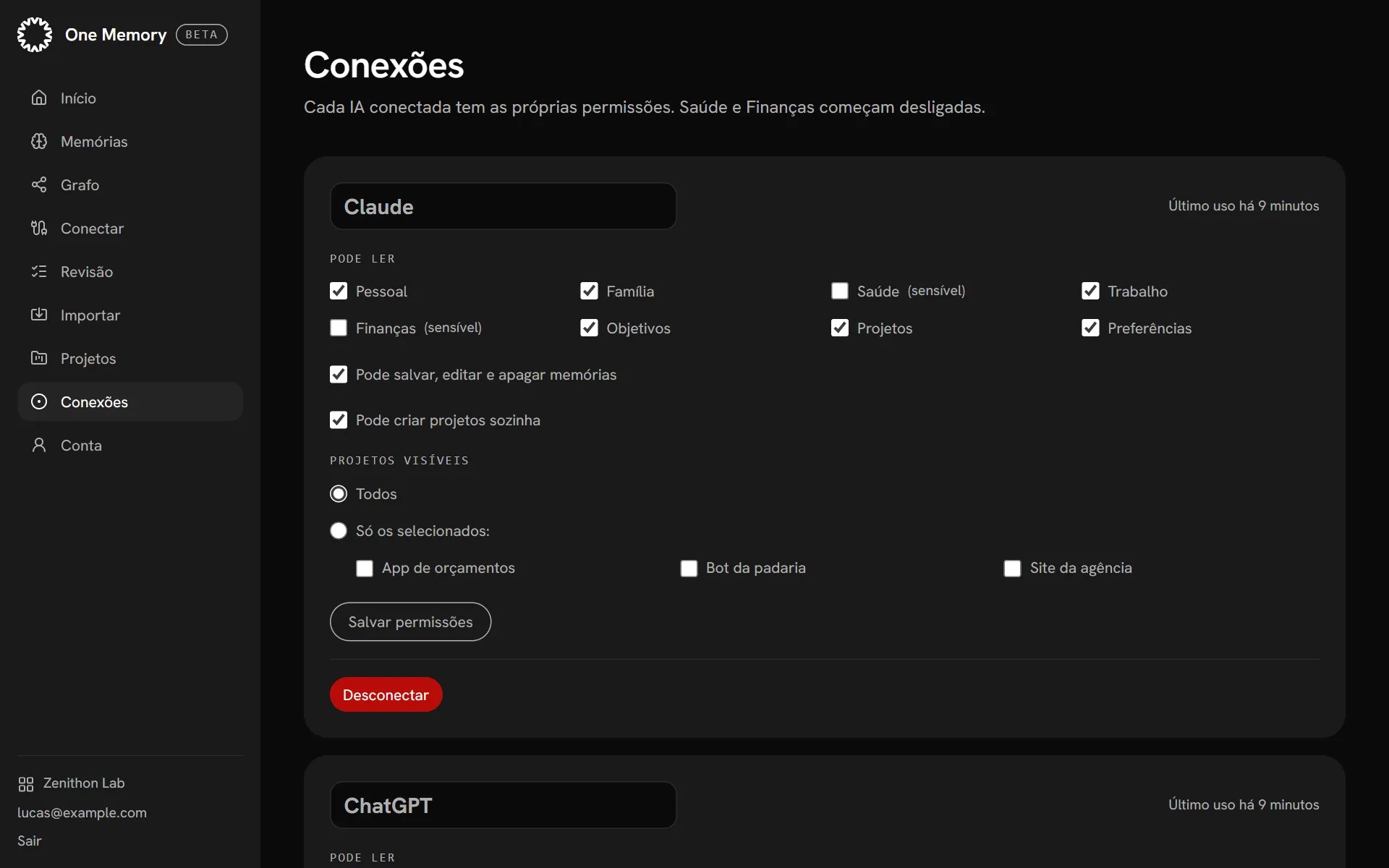
Task: Click the red Desconectar button
Action: (x=386, y=694)
